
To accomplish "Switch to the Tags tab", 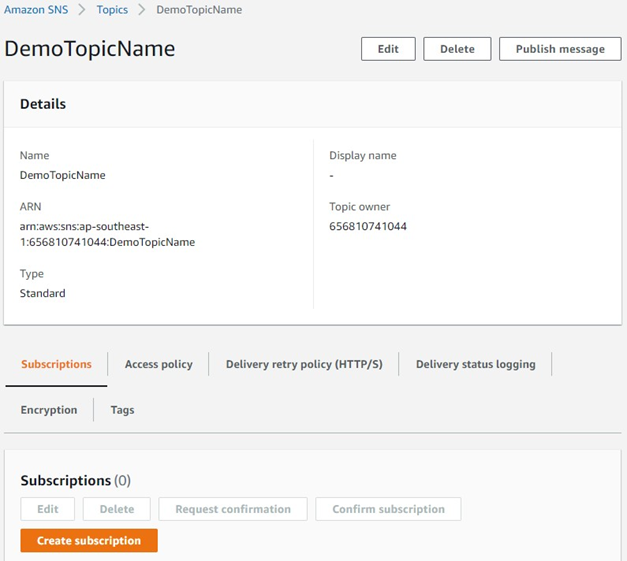I will [x=122, y=410].
